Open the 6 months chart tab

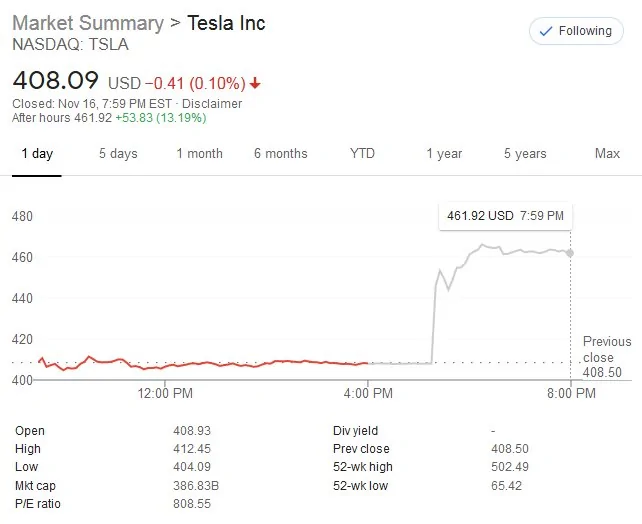tap(281, 154)
